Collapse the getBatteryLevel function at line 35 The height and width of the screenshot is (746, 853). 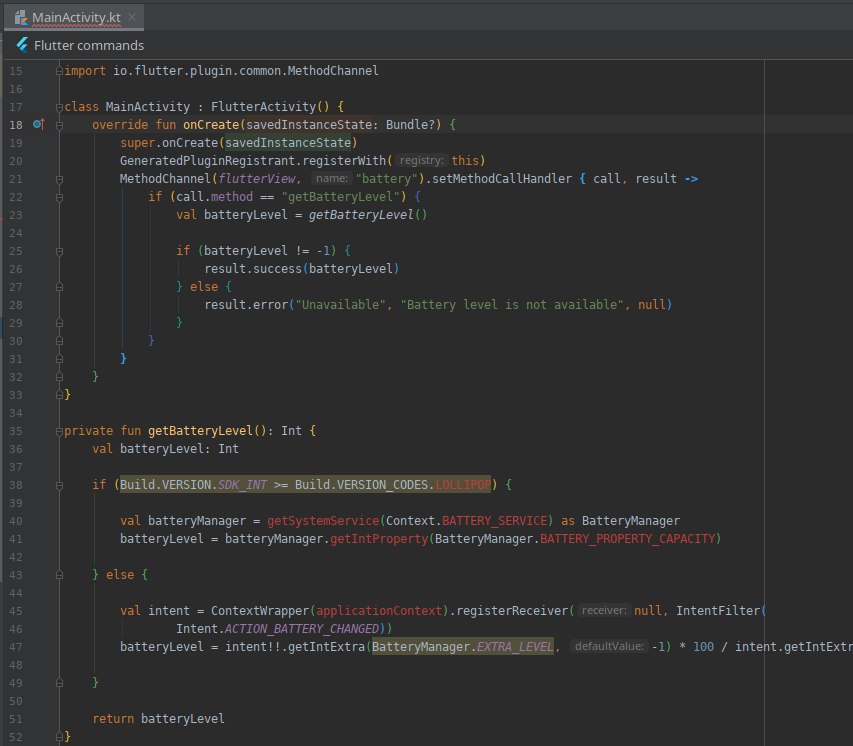[59, 431]
